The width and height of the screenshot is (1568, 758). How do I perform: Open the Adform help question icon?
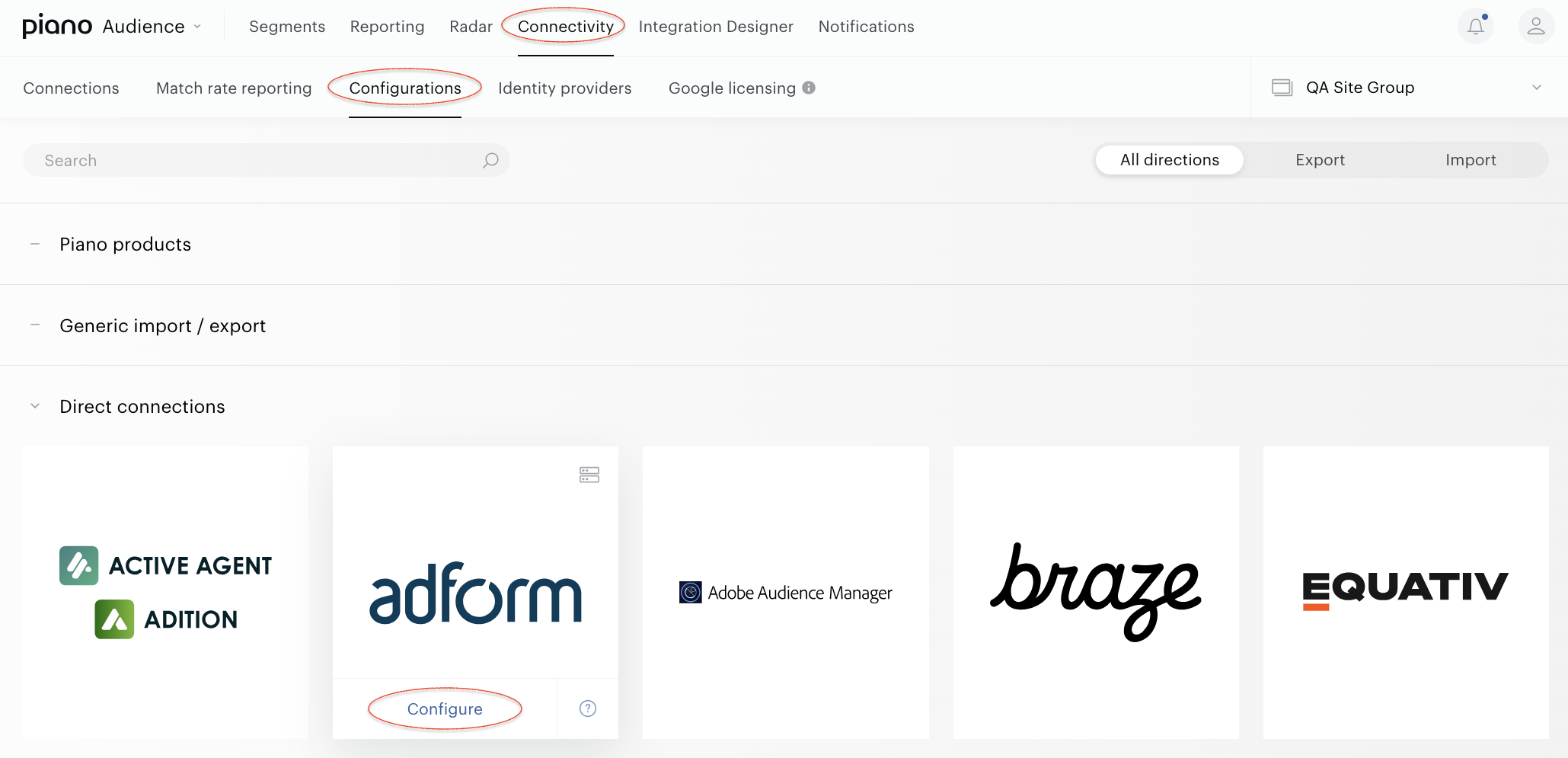coord(588,708)
